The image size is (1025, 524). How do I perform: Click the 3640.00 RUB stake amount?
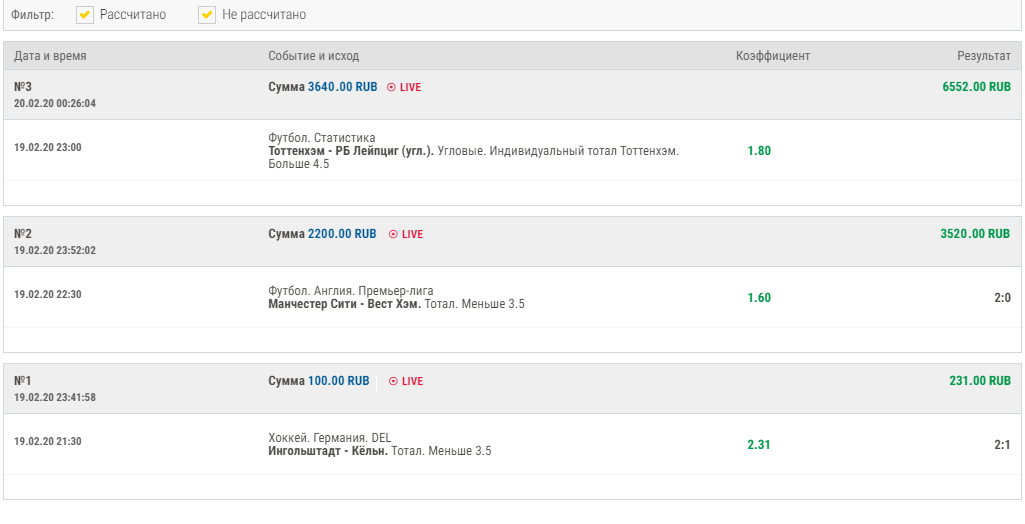(x=343, y=87)
